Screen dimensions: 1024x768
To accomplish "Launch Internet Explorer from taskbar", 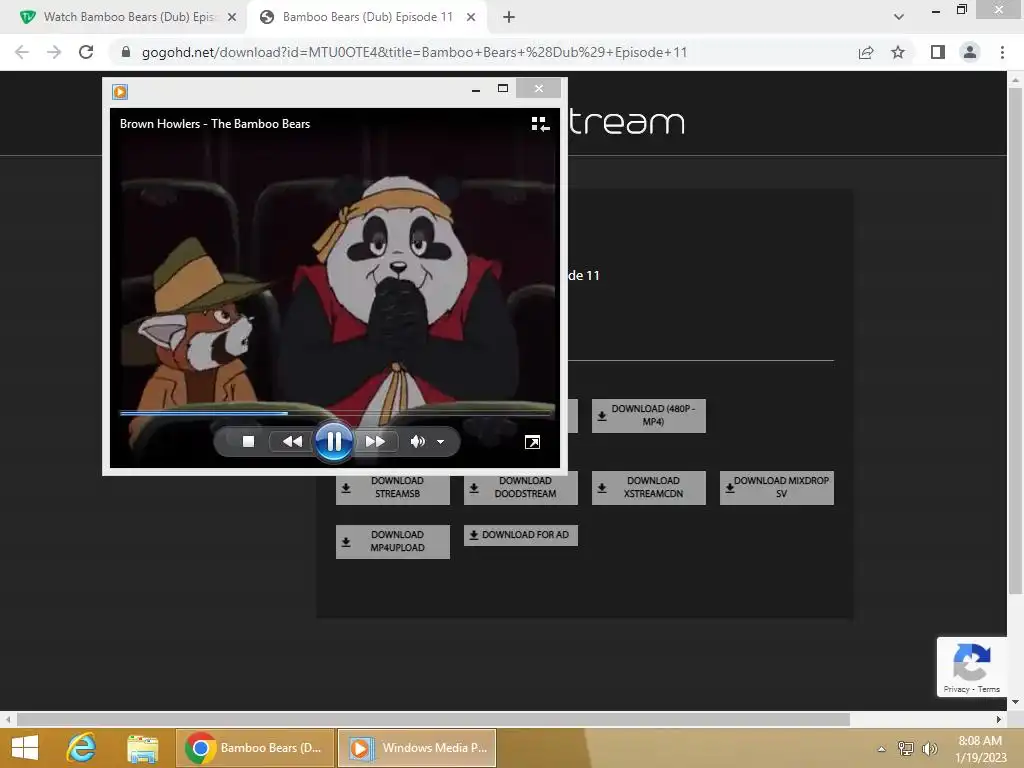I will pos(82,748).
